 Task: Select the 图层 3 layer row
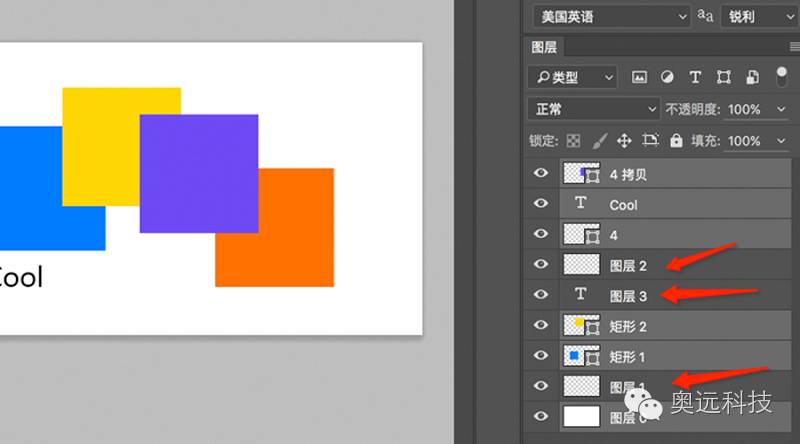(674, 295)
